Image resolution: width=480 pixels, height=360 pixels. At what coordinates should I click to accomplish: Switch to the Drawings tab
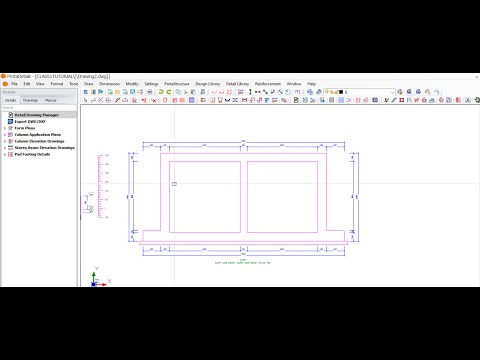click(30, 100)
